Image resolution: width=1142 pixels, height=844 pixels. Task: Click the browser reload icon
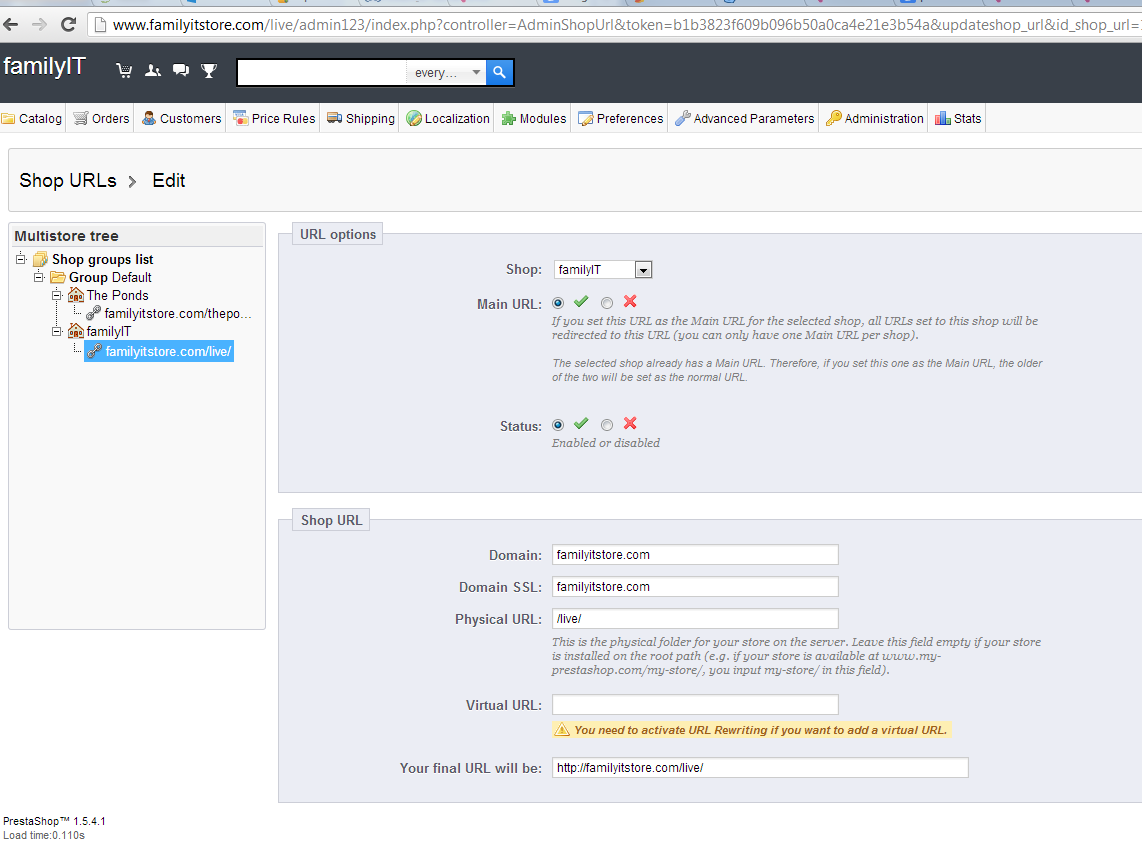pyautogui.click(x=68, y=25)
